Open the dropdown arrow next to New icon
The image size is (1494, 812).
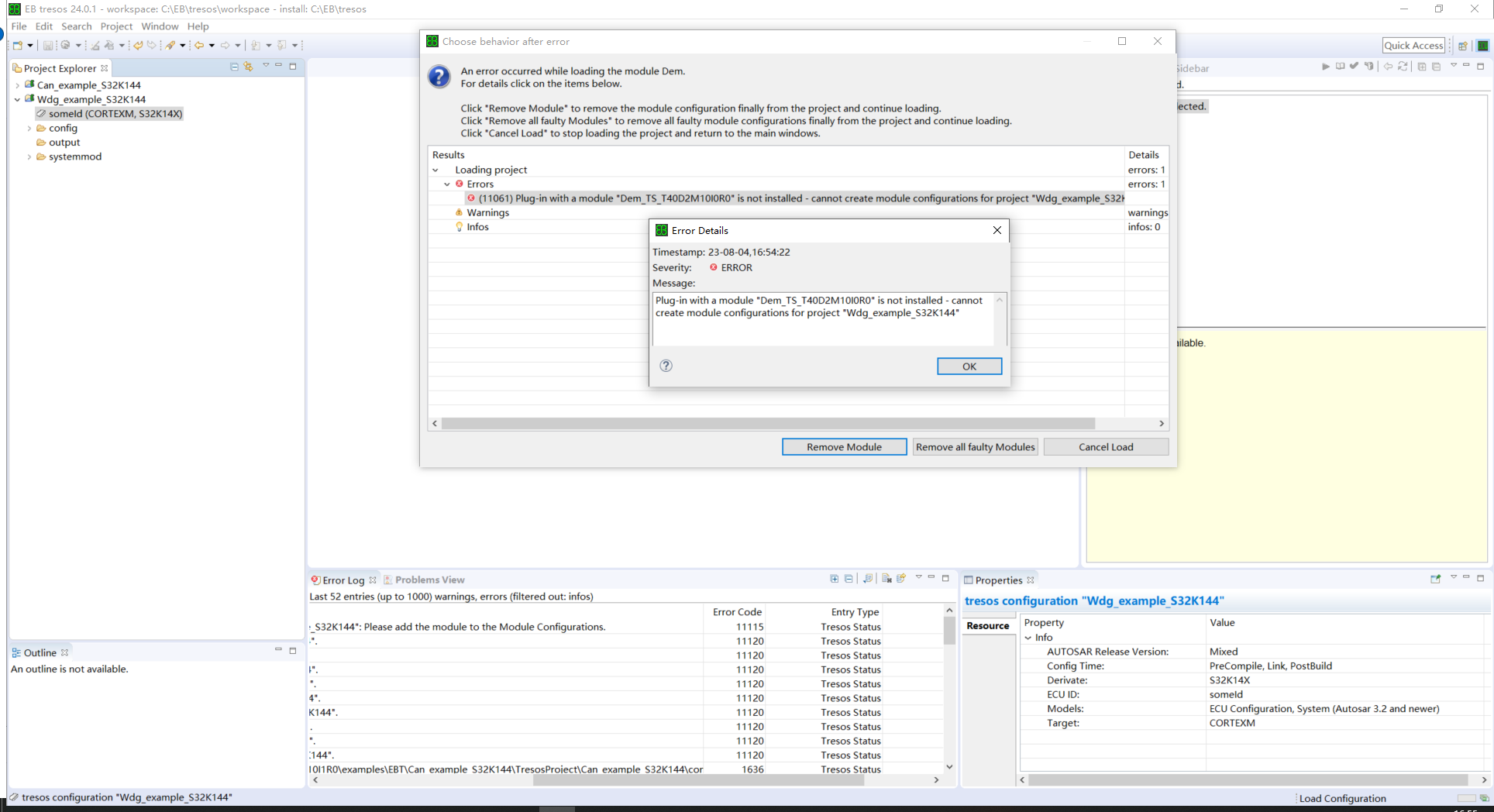coord(30,45)
